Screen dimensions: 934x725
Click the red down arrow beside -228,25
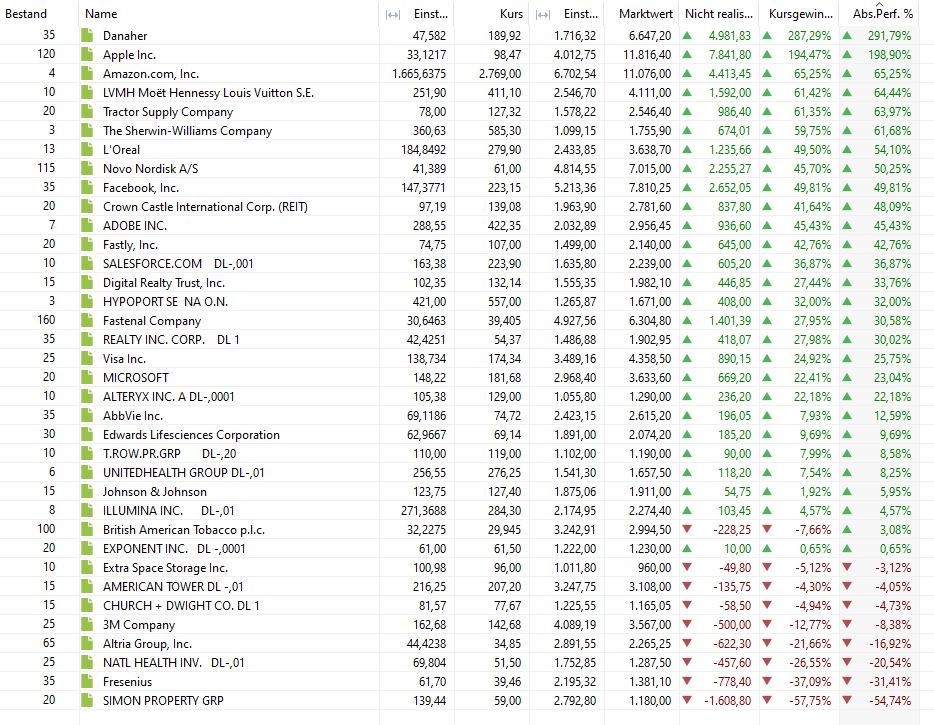click(687, 529)
